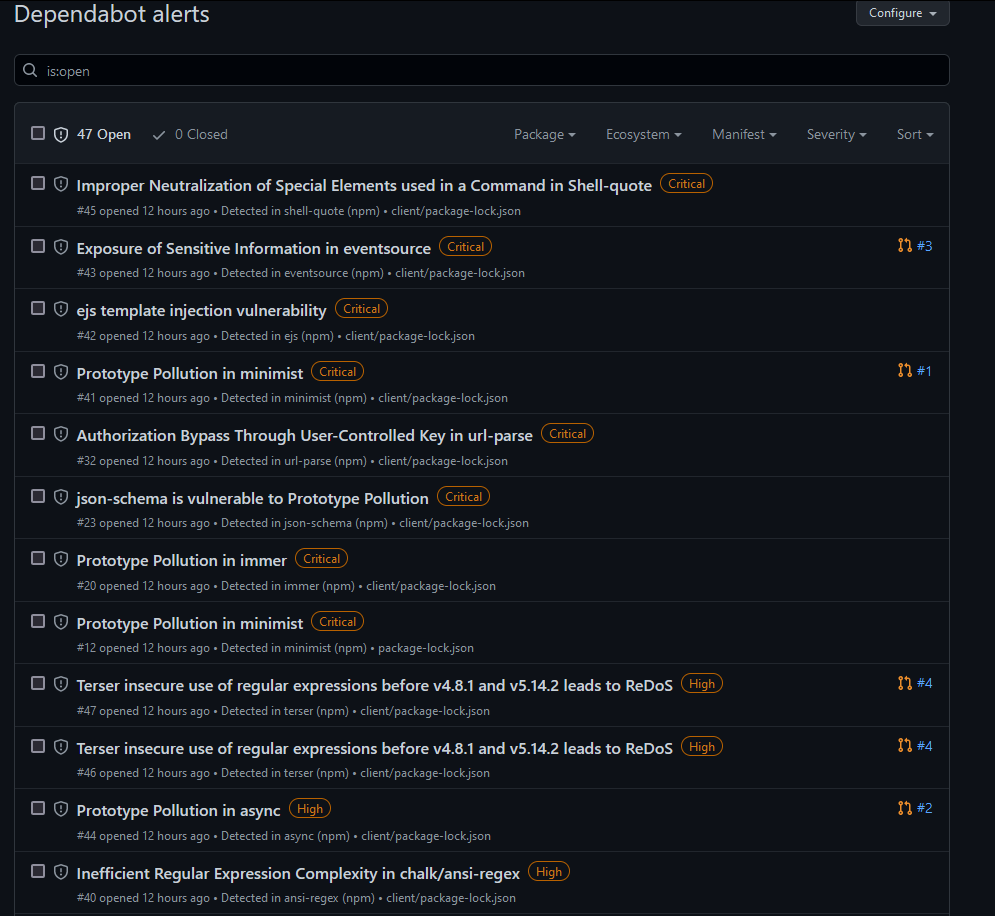This screenshot has width=995, height=916.
Task: Click the is:open search field
Action: (x=482, y=70)
